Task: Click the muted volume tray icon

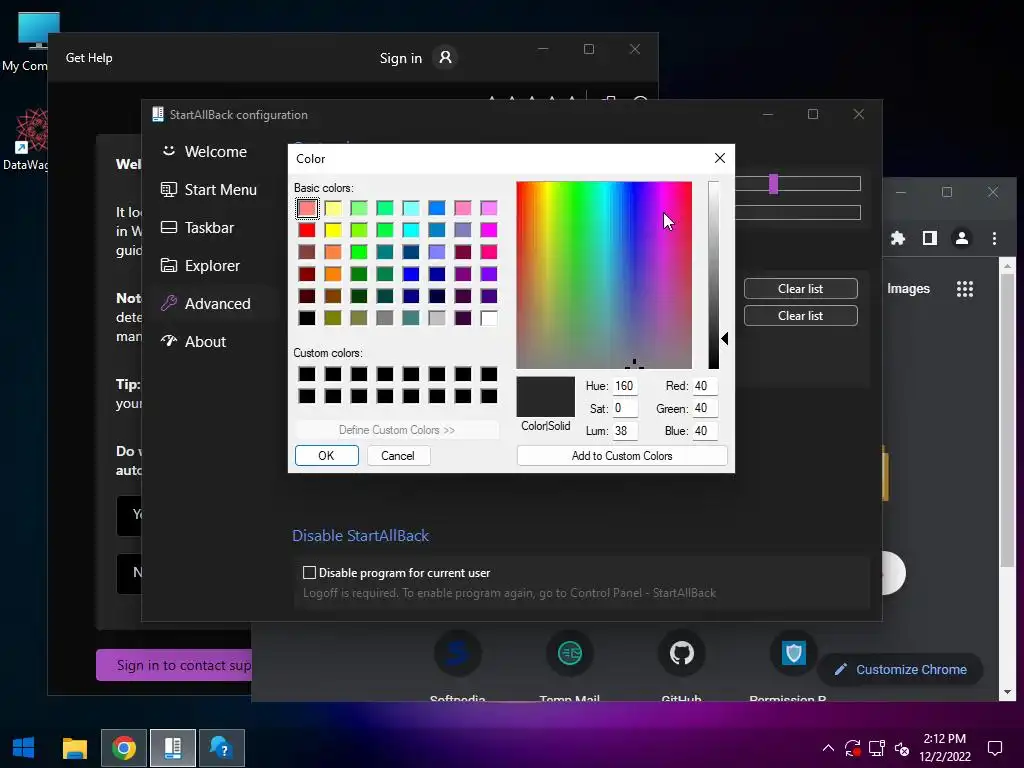Action: 902,748
